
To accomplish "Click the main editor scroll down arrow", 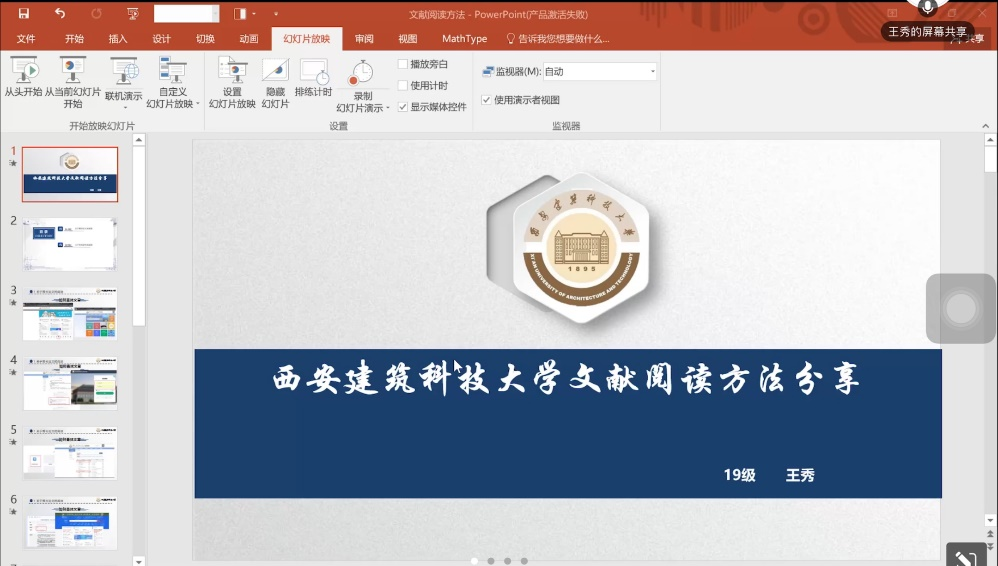I will 990,520.
